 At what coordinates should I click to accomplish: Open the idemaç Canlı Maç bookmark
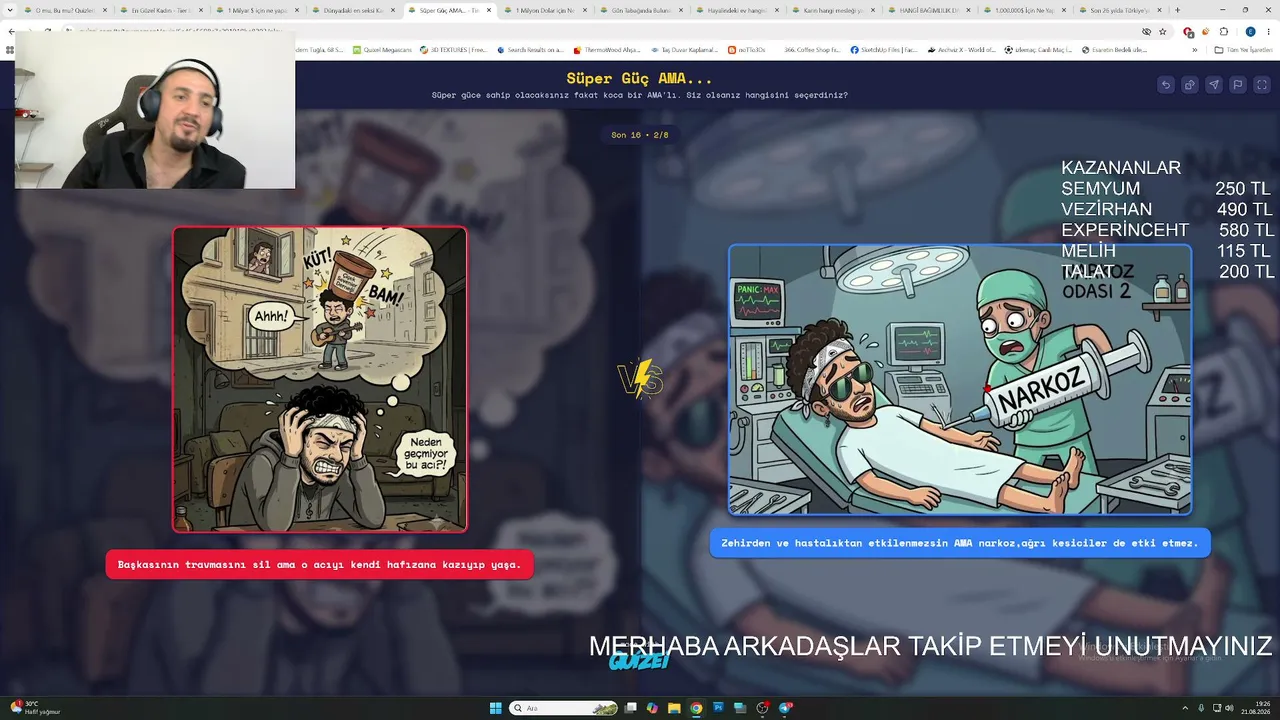[1038, 50]
